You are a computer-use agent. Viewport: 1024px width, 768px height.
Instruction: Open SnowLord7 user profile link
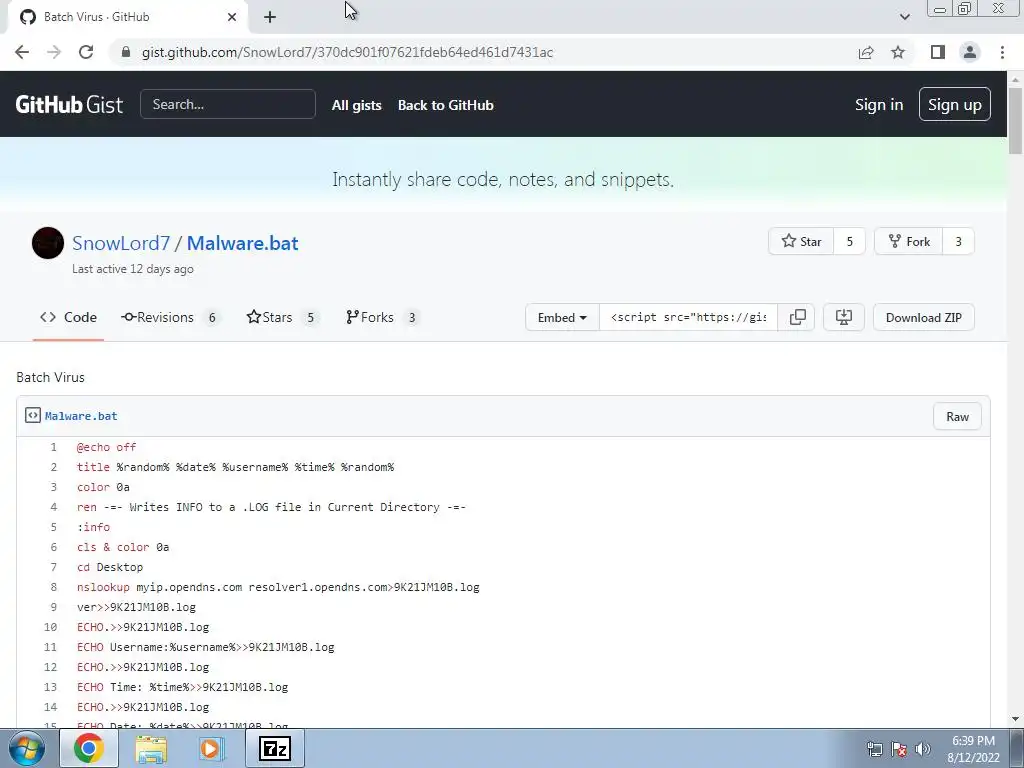[121, 243]
